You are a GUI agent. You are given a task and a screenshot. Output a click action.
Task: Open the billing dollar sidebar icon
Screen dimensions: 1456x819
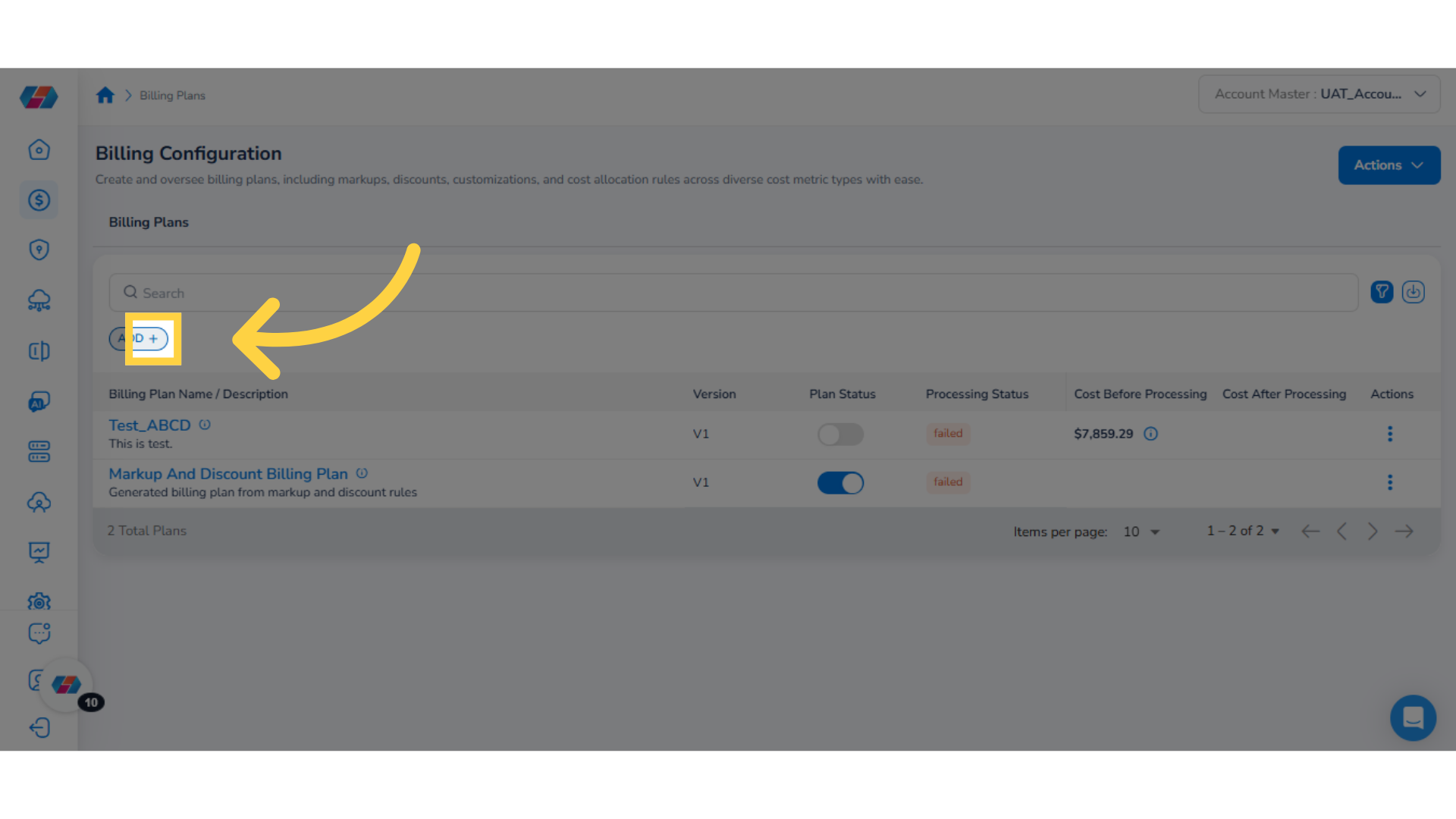click(x=39, y=199)
